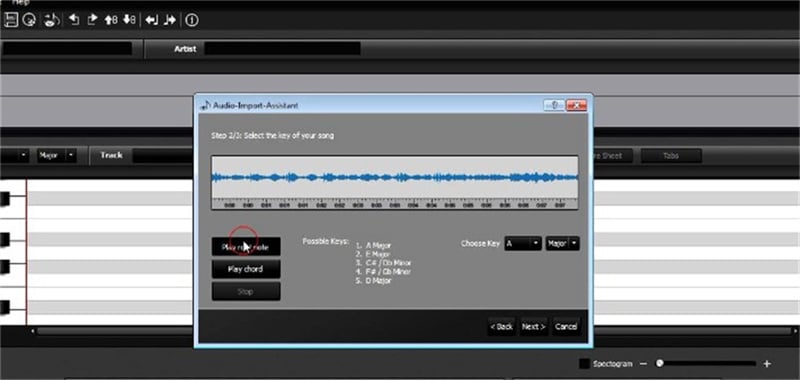This screenshot has width=800, height=380.
Task: Open the Help menu
Action: point(20,2)
